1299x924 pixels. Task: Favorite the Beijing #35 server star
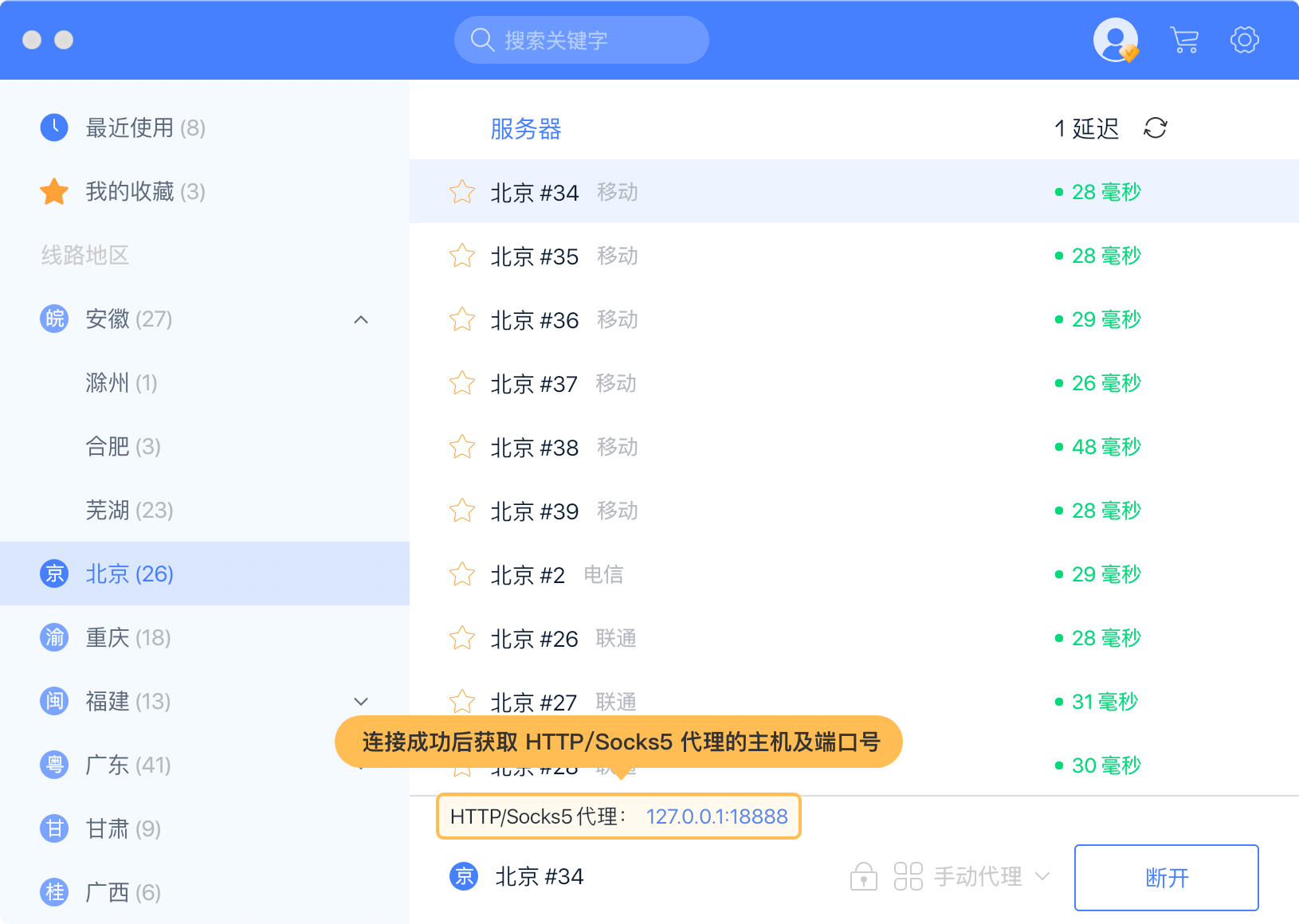(462, 256)
